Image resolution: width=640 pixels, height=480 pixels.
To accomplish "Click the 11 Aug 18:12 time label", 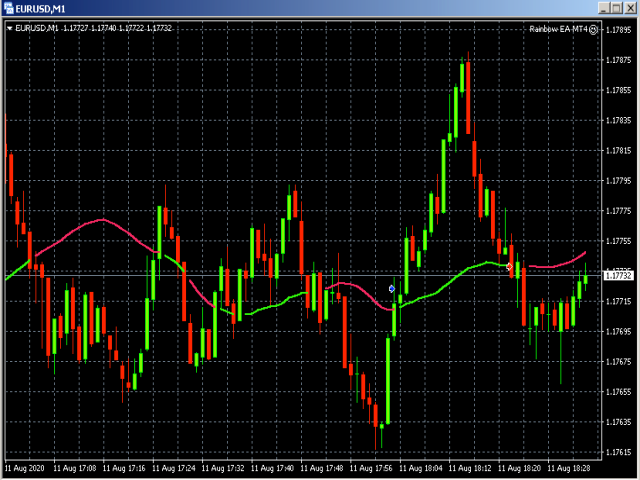I will tap(470, 468).
